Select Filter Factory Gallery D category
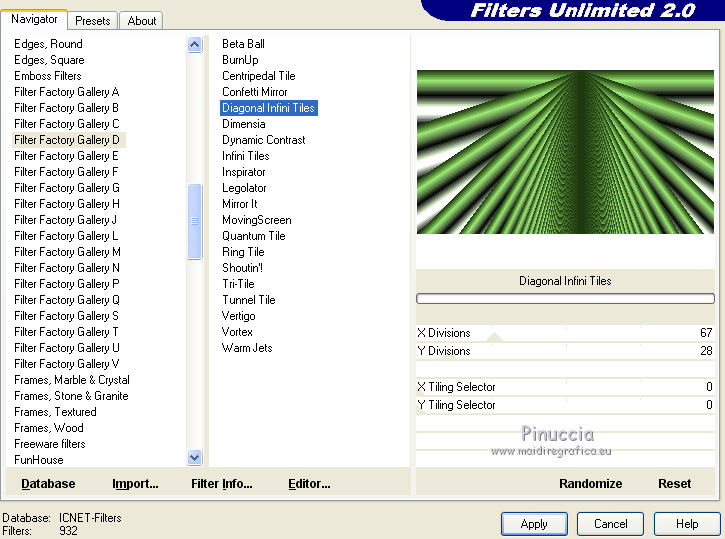The image size is (725, 539). point(67,140)
